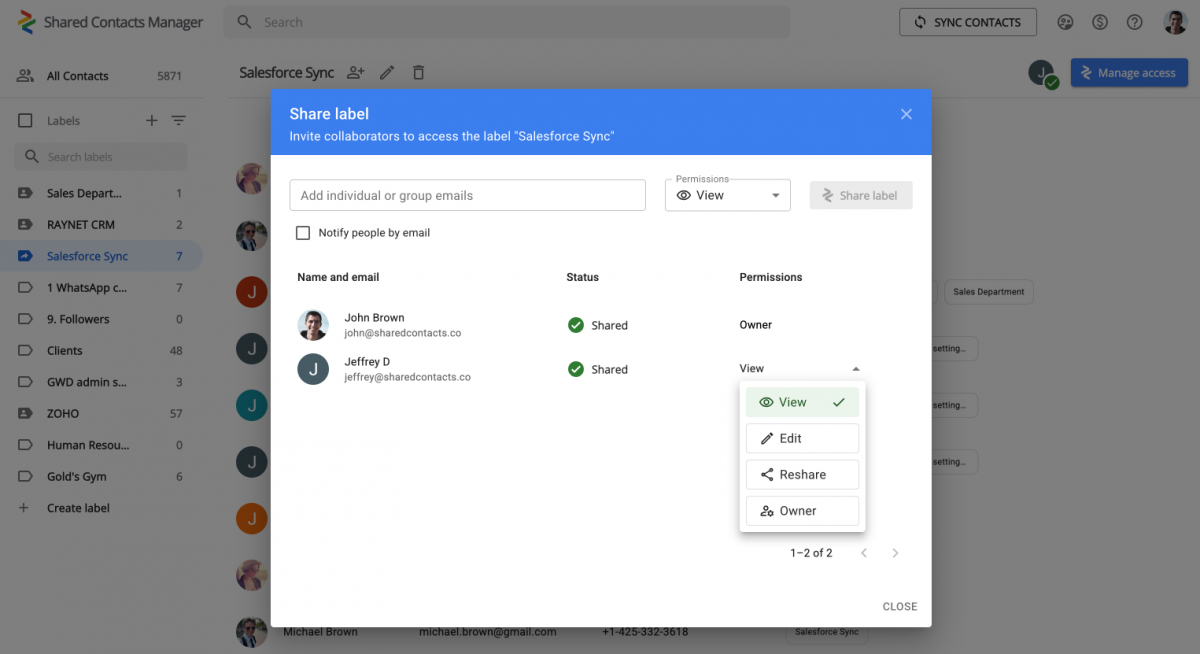This screenshot has height=654, width=1200.
Task: Go to next page chevron in dialog
Action: click(x=896, y=553)
